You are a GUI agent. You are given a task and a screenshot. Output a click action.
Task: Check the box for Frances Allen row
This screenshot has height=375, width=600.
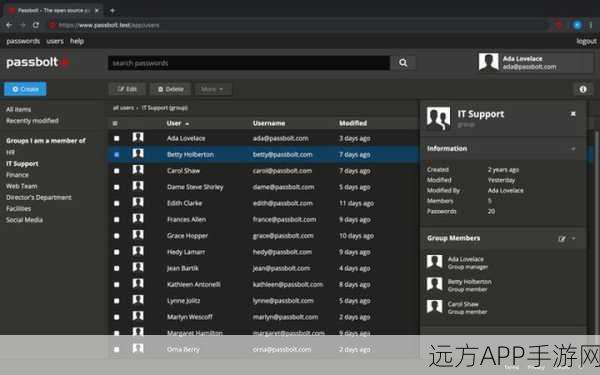click(117, 220)
